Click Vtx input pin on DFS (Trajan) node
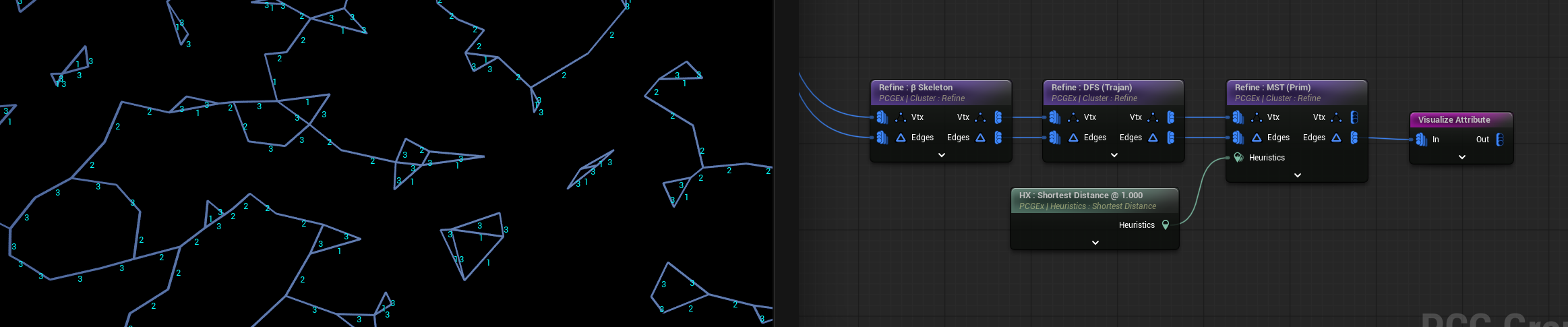Screen dimensions: 1568x327 [x=1055, y=117]
